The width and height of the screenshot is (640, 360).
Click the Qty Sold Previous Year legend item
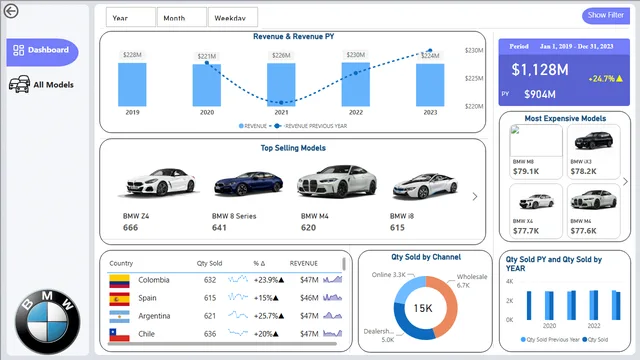[550, 340]
